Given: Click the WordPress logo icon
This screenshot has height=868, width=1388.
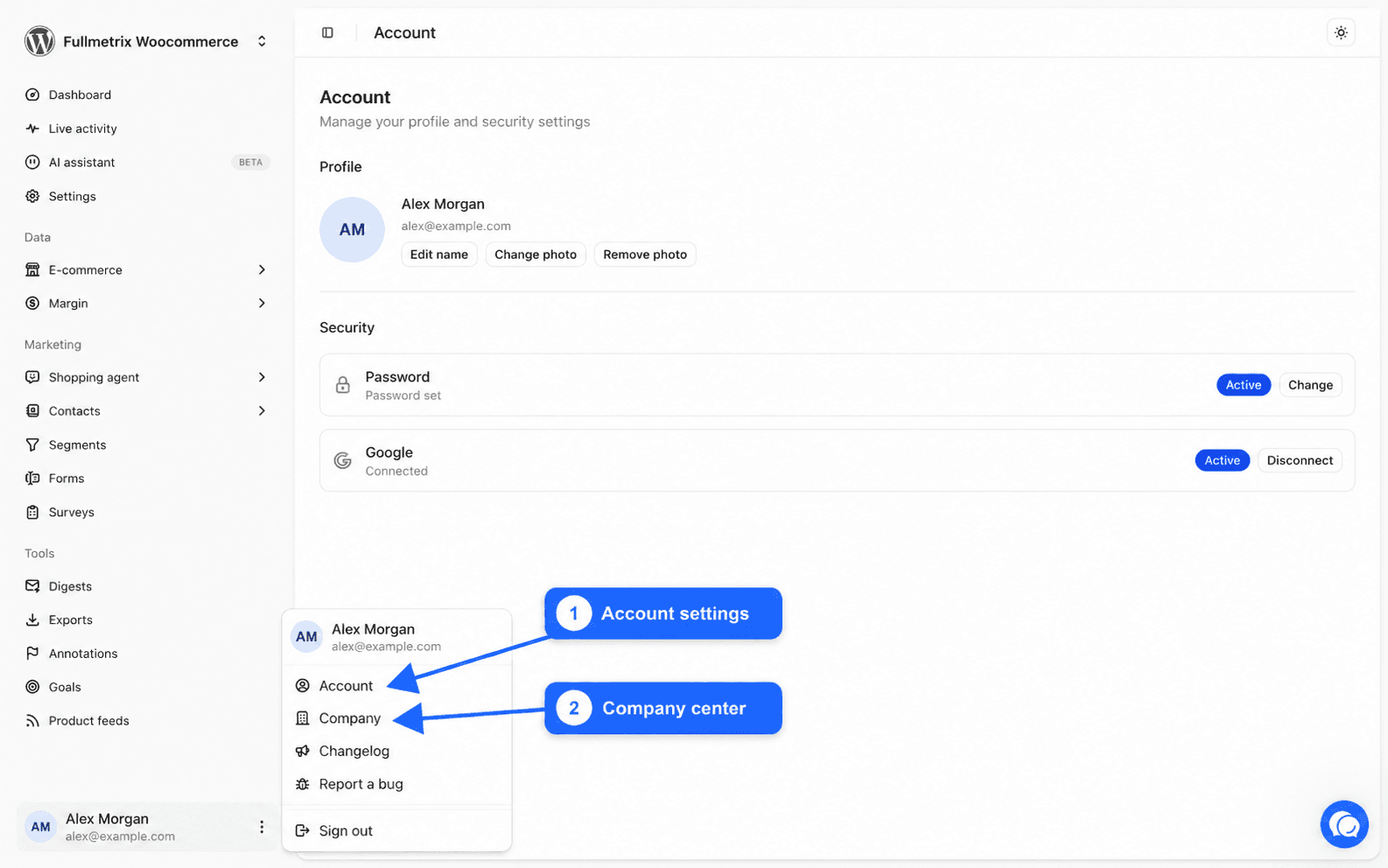Looking at the screenshot, I should 39,41.
